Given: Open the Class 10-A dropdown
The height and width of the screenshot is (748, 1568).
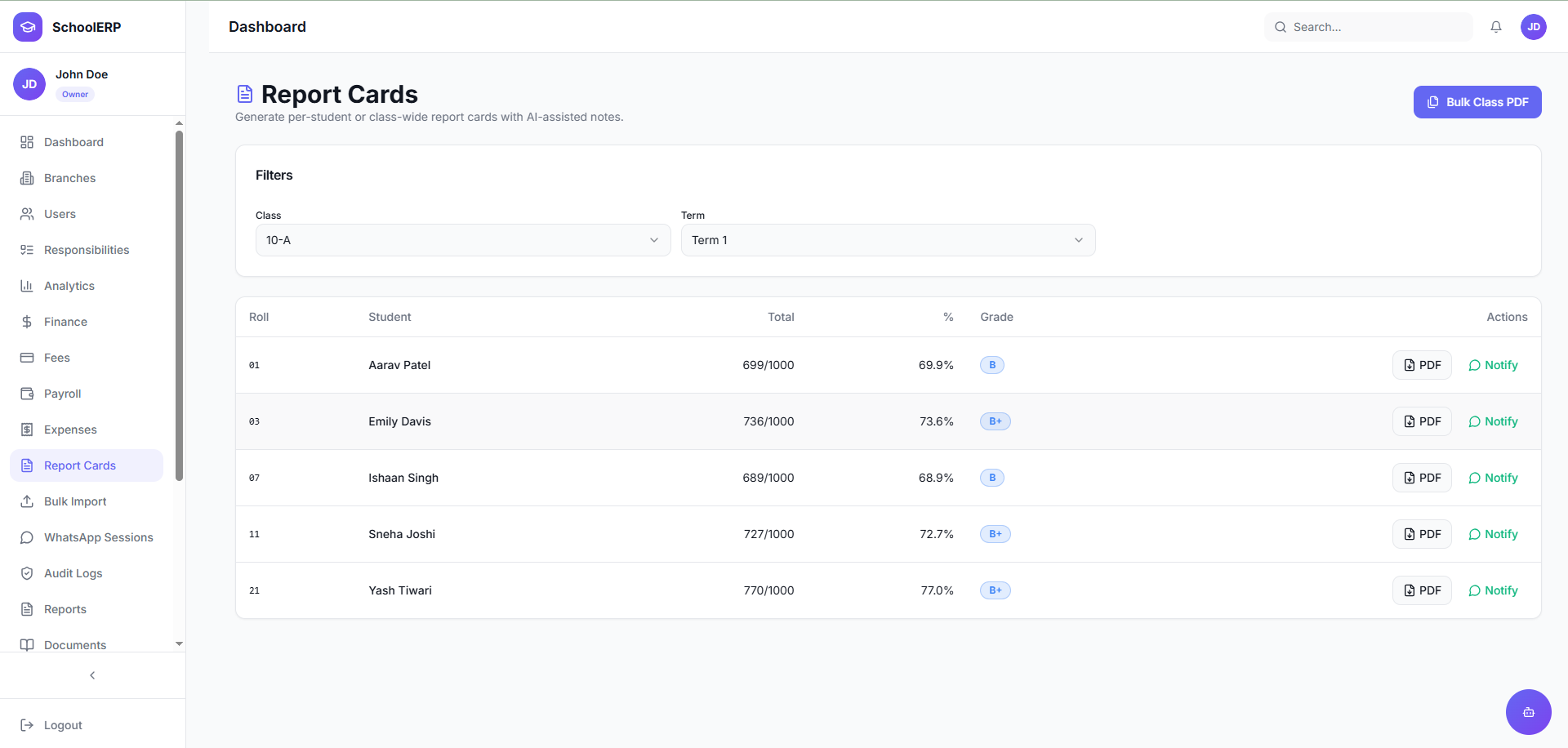Looking at the screenshot, I should tap(463, 240).
